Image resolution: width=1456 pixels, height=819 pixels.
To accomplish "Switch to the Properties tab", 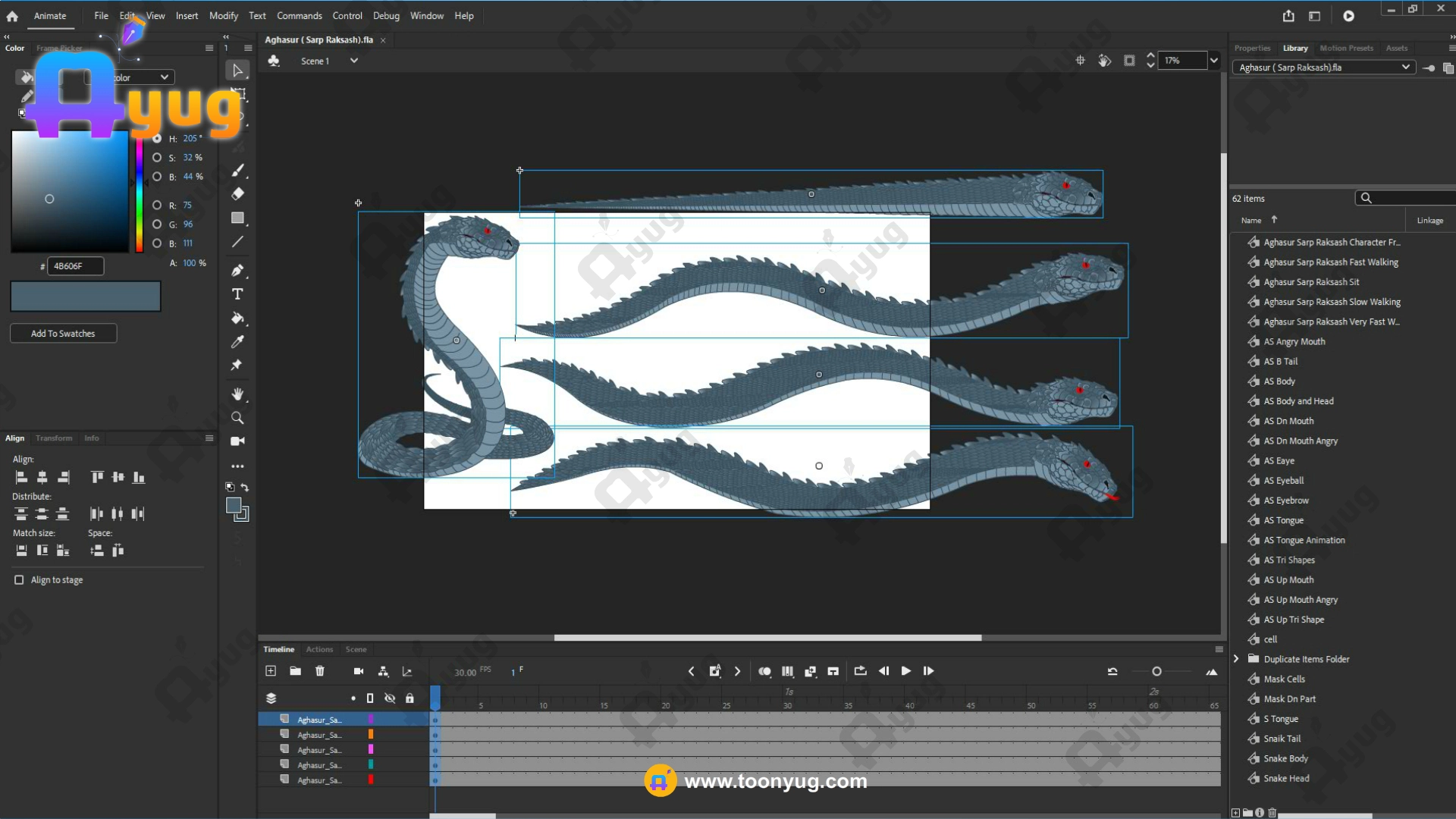I will click(1252, 49).
